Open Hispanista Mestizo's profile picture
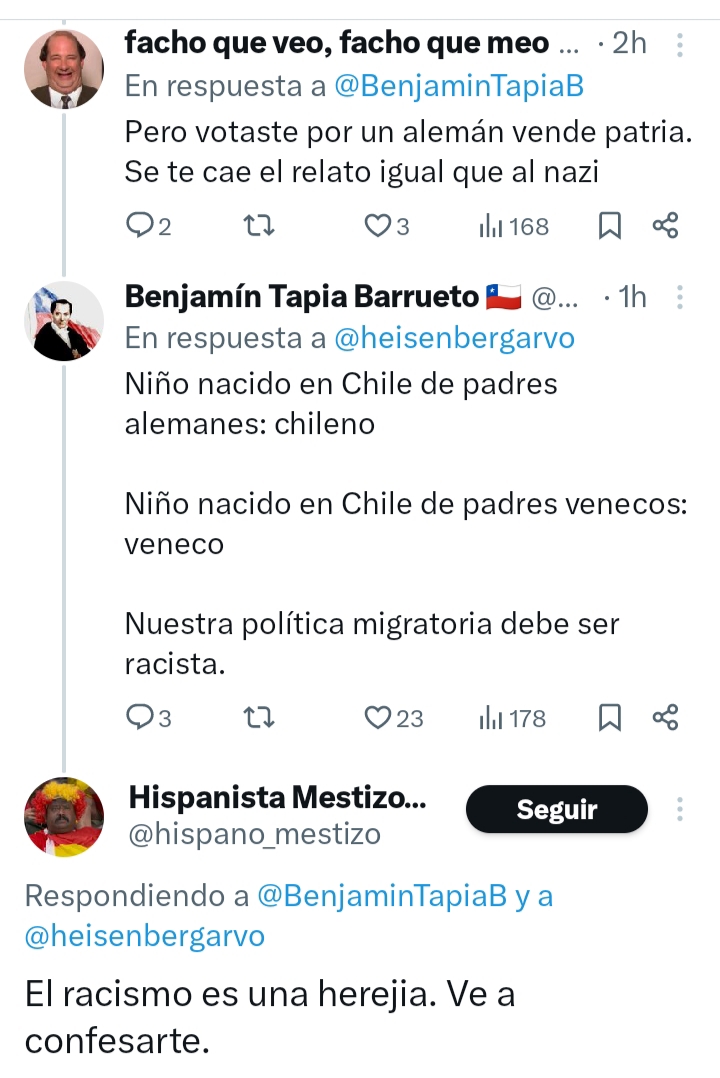This screenshot has height=1078, width=720. 64,817
